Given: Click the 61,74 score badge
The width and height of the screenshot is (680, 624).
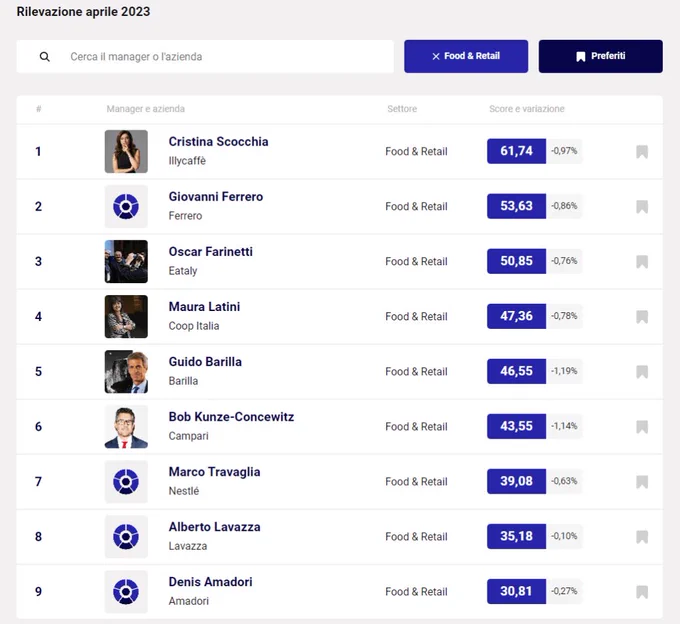Looking at the screenshot, I should pos(516,151).
